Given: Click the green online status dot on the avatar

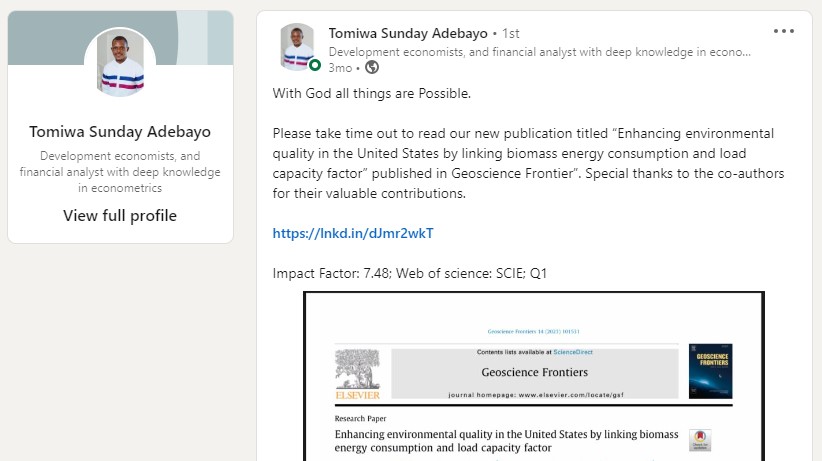Looking at the screenshot, I should tap(315, 66).
